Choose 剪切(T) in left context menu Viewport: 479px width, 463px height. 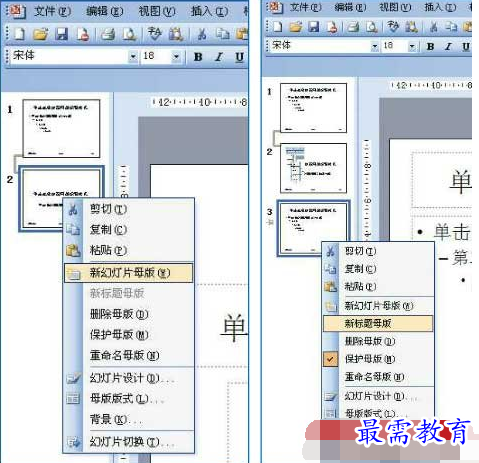tap(129, 209)
